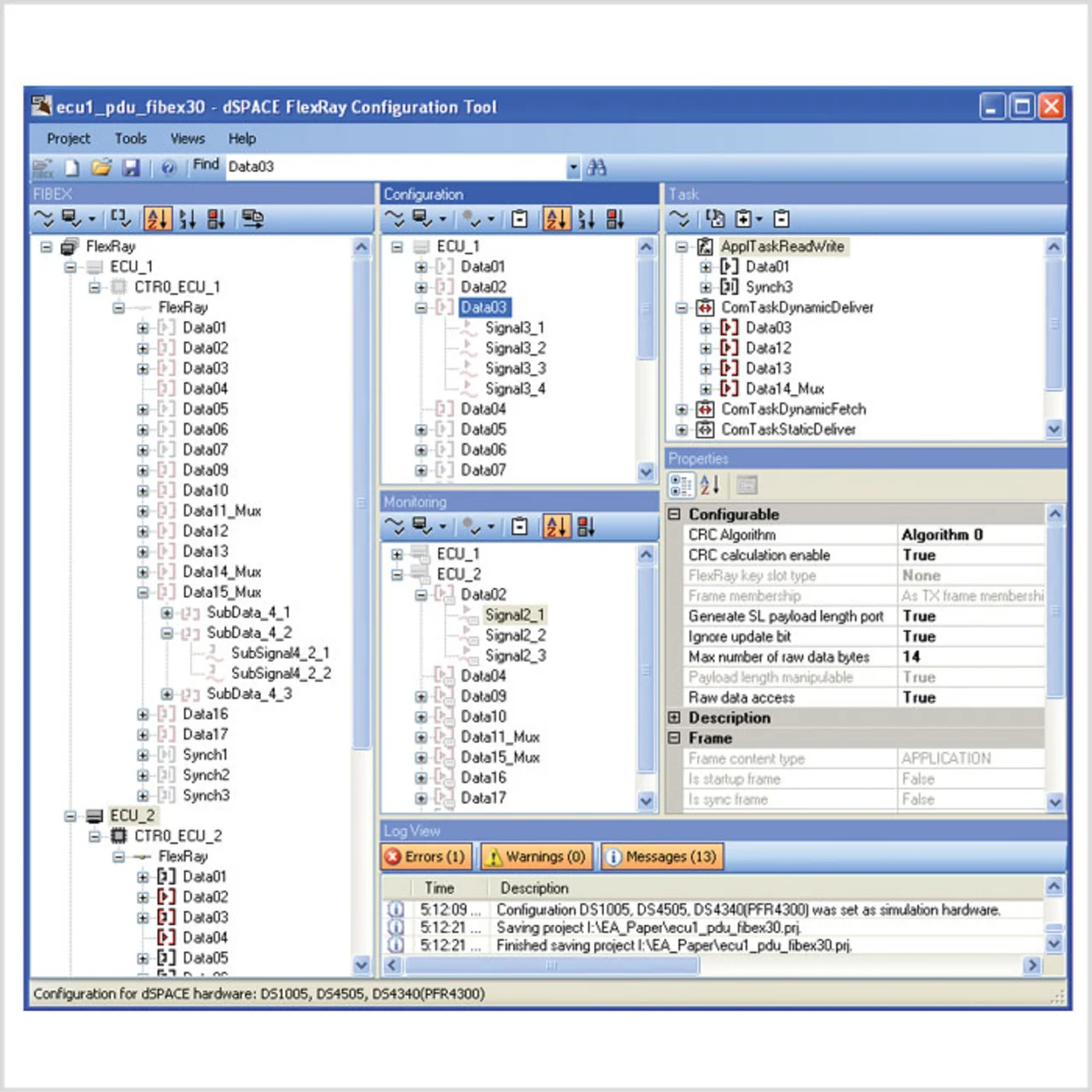Click the Messages (13) button
Screen dimensions: 1092x1092
pyautogui.click(x=662, y=857)
